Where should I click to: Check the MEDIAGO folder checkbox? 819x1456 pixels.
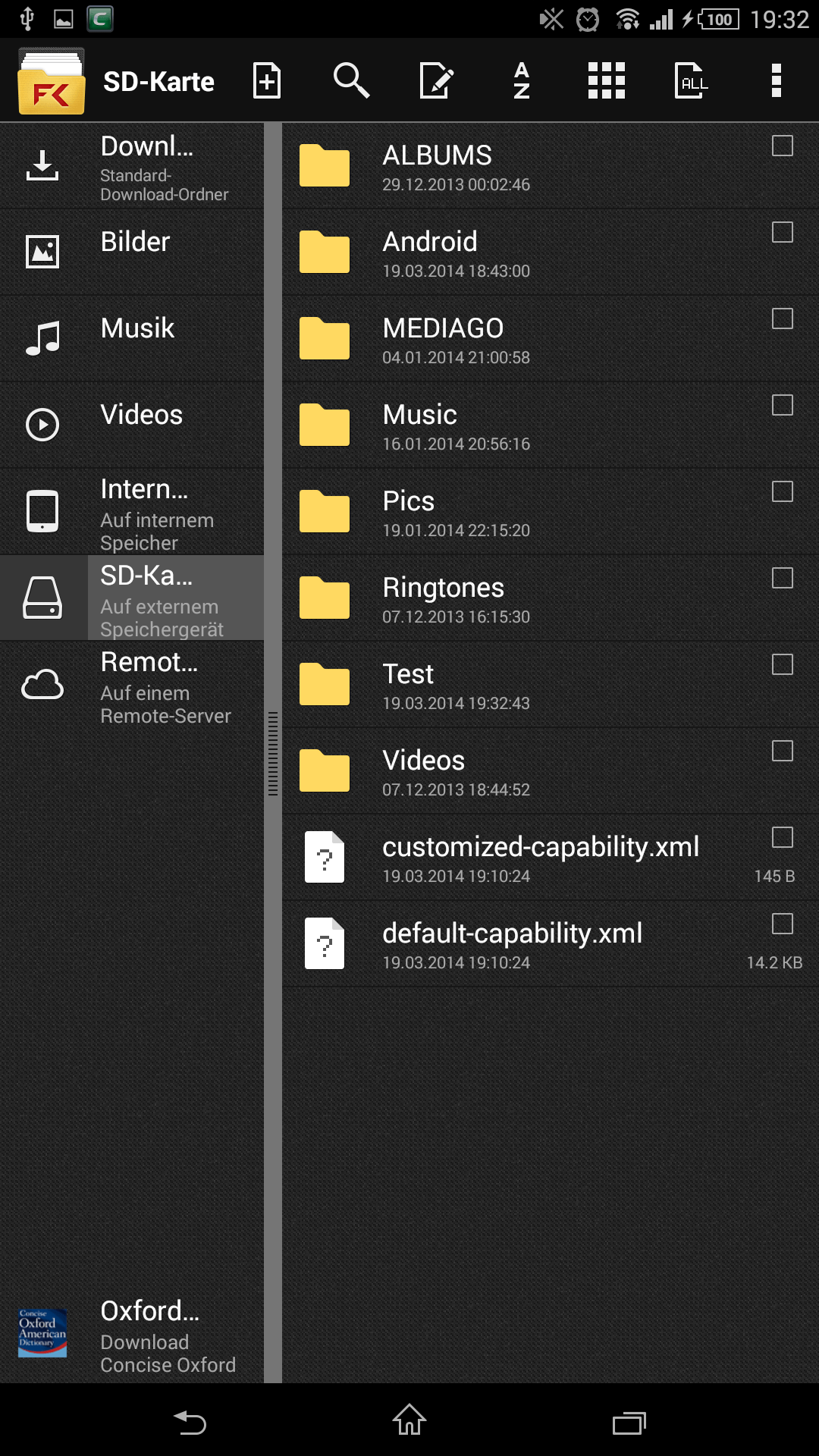click(783, 318)
